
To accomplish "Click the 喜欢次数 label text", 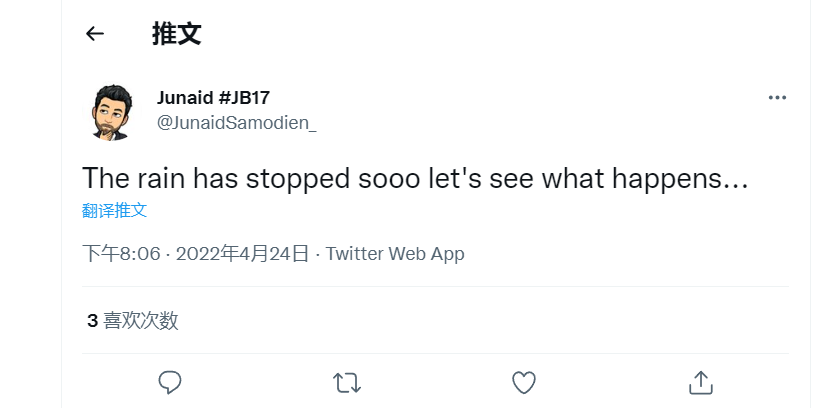I will [141, 321].
